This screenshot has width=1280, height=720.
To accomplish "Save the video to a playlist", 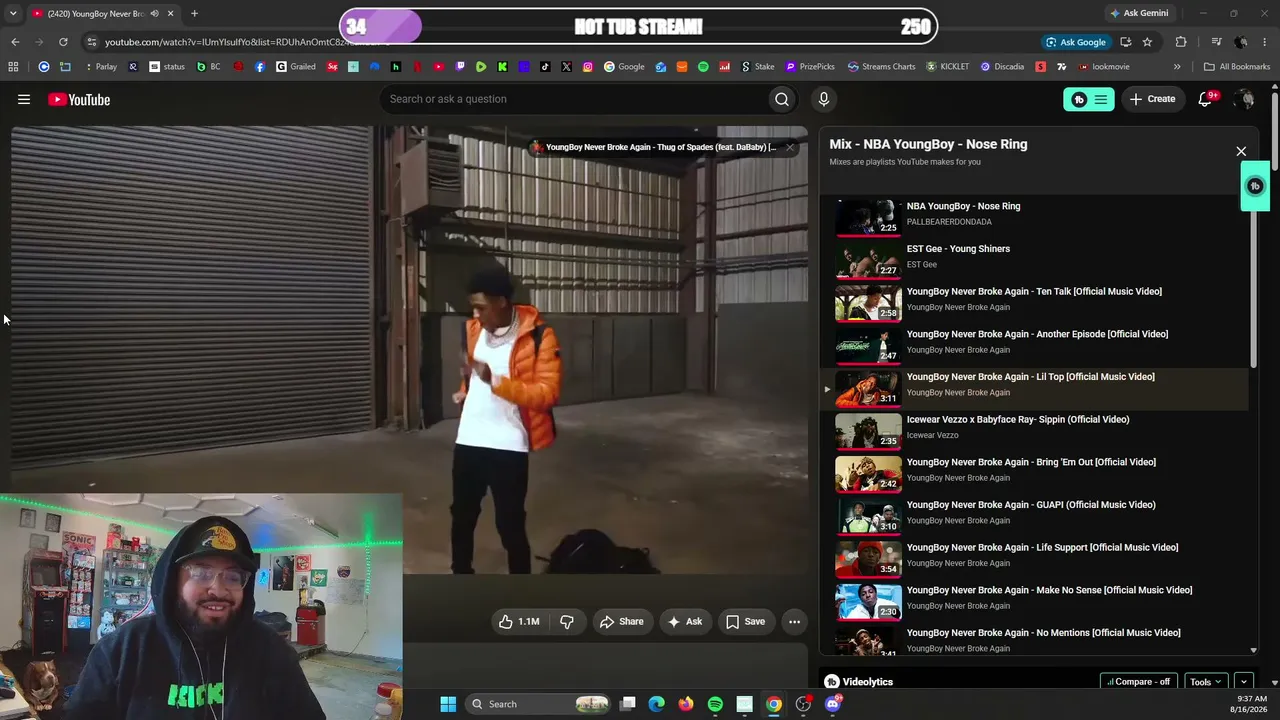I will pos(746,622).
